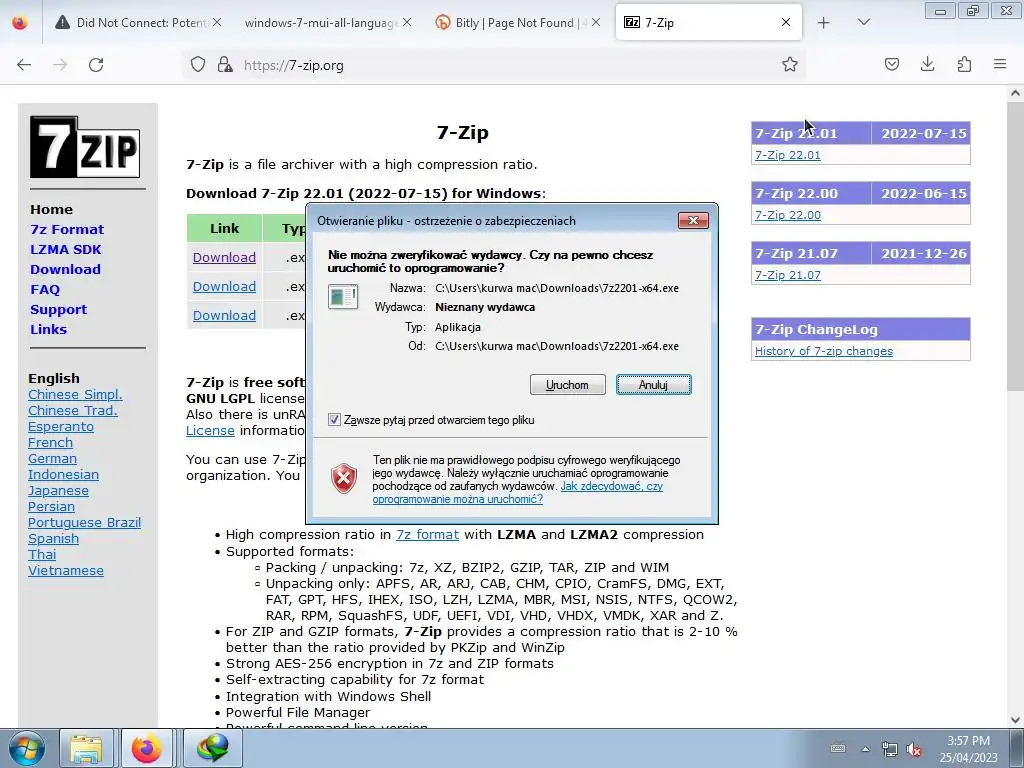Screen dimensions: 1024x768
Task: Bookmark page with the star icon
Action: coord(790,64)
